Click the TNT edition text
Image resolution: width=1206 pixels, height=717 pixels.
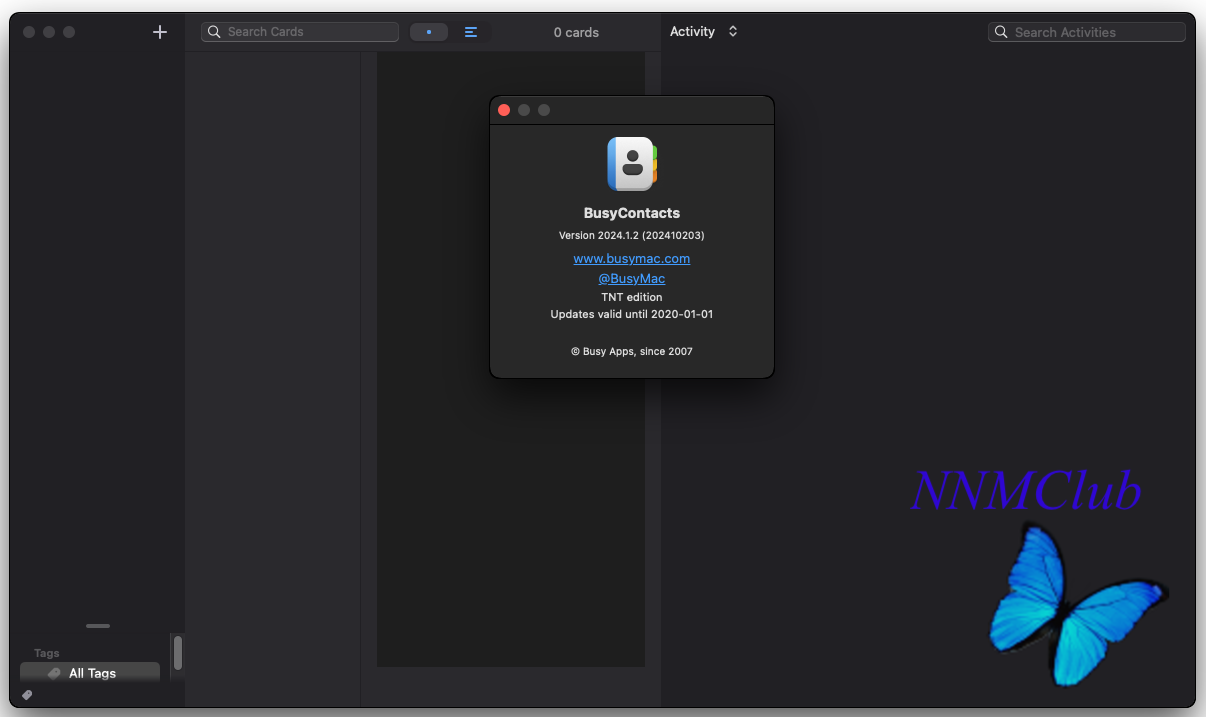pos(632,297)
